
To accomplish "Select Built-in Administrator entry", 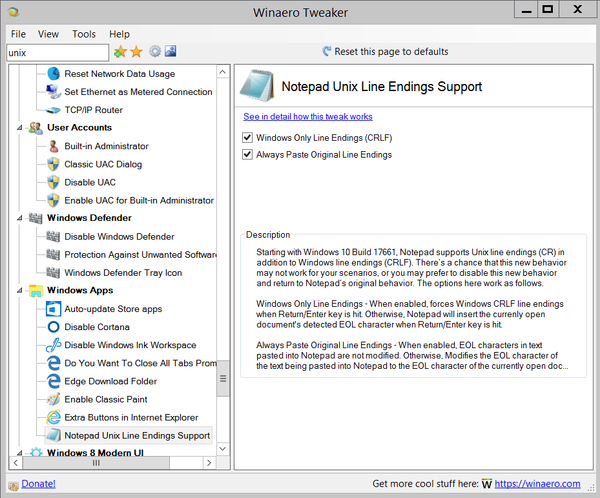I will point(106,146).
